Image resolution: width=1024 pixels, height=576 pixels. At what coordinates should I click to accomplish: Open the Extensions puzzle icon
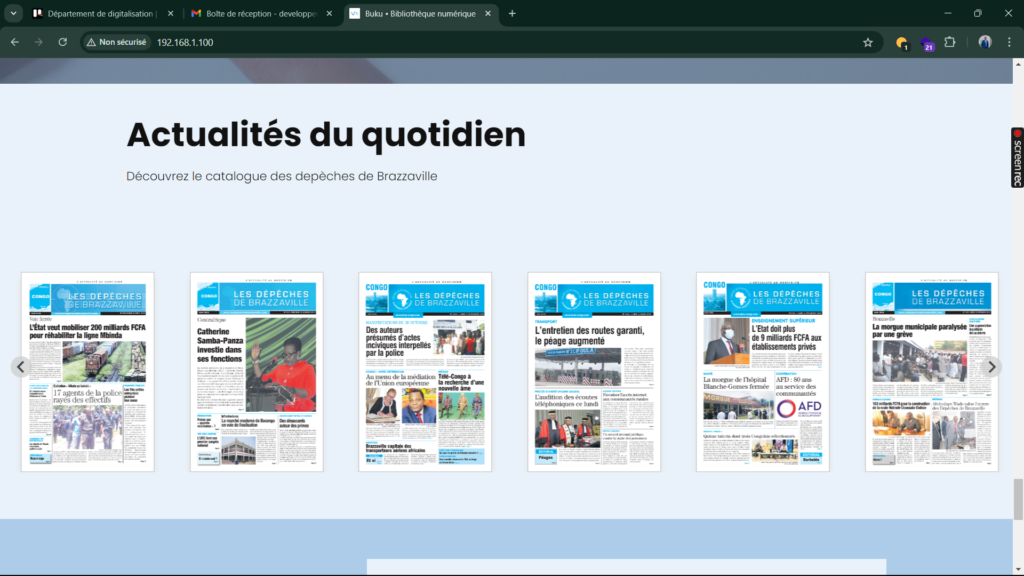coord(950,42)
